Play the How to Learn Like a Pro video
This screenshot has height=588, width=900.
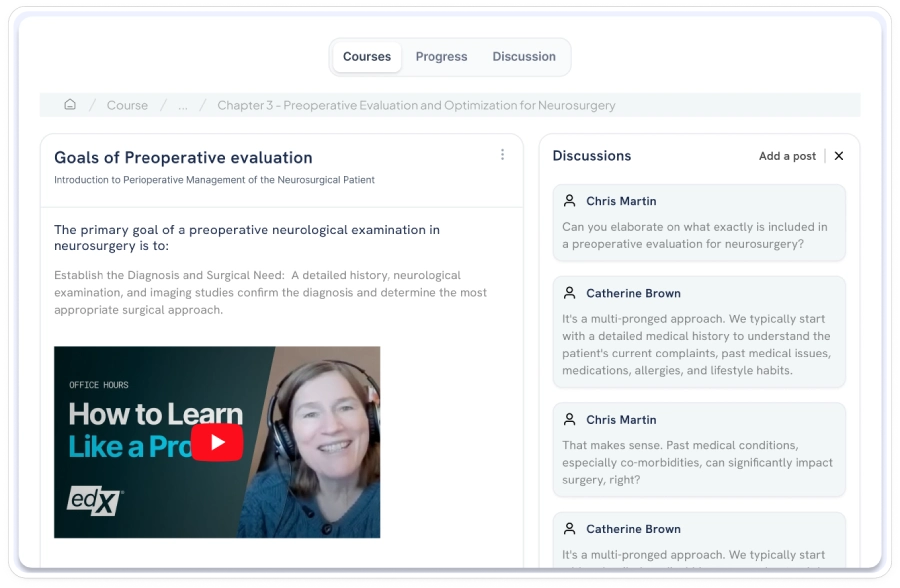click(x=217, y=442)
